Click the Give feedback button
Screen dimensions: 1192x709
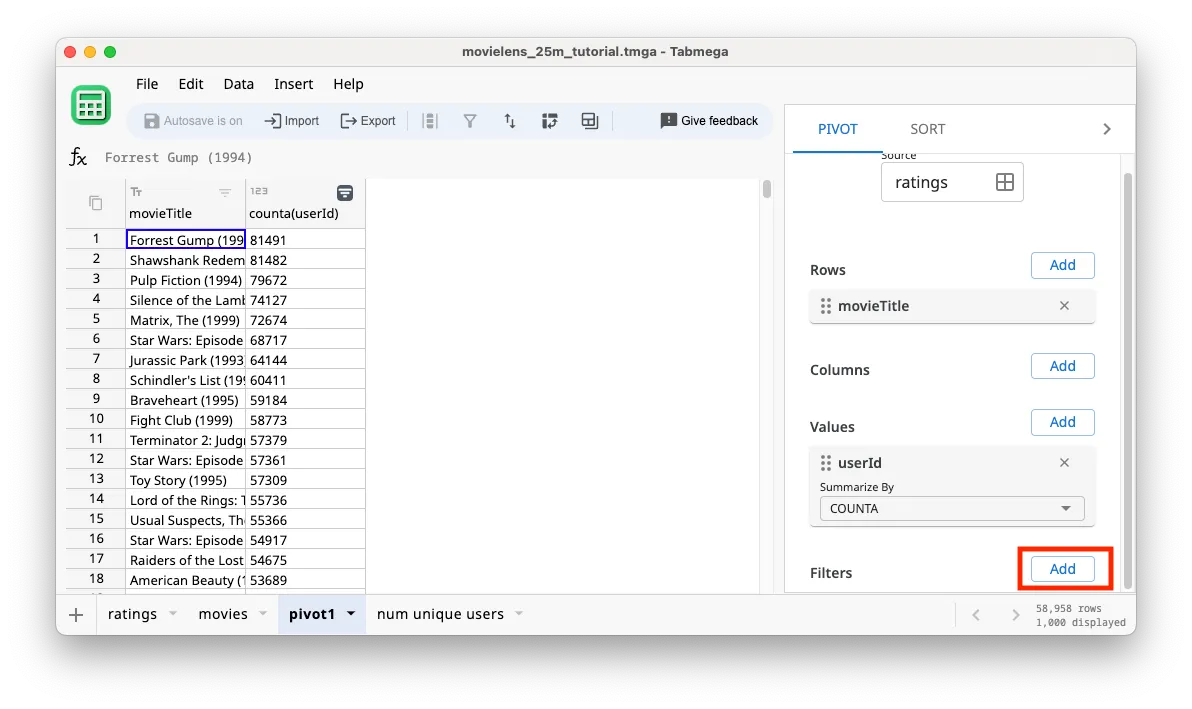(x=709, y=120)
